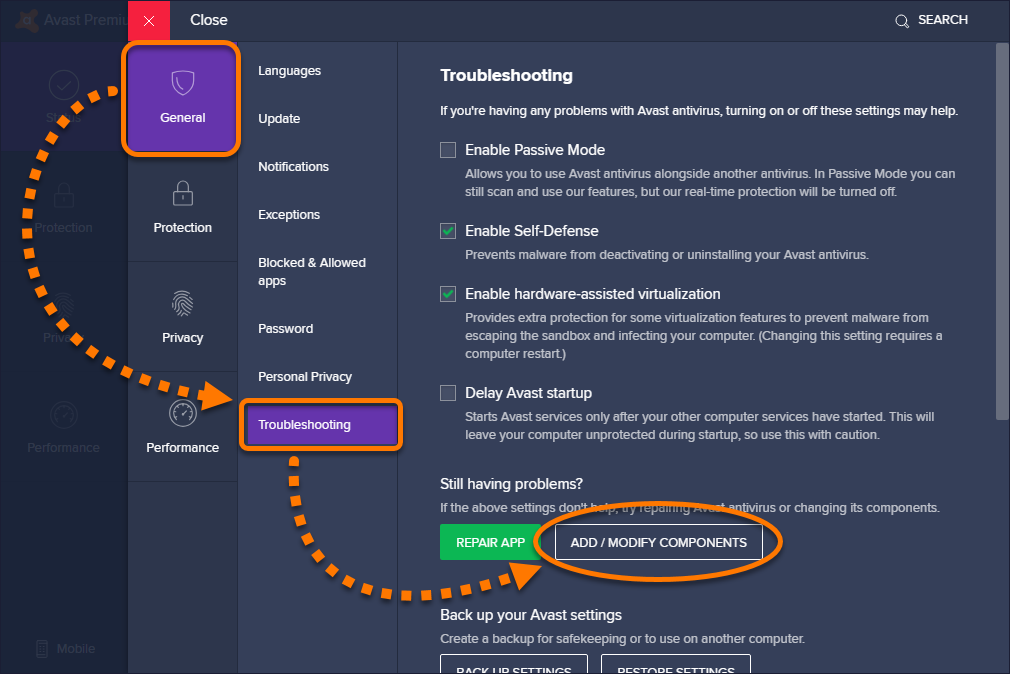Click the vertical scrollbar thumb
This screenshot has width=1010, height=674.
[1002, 230]
